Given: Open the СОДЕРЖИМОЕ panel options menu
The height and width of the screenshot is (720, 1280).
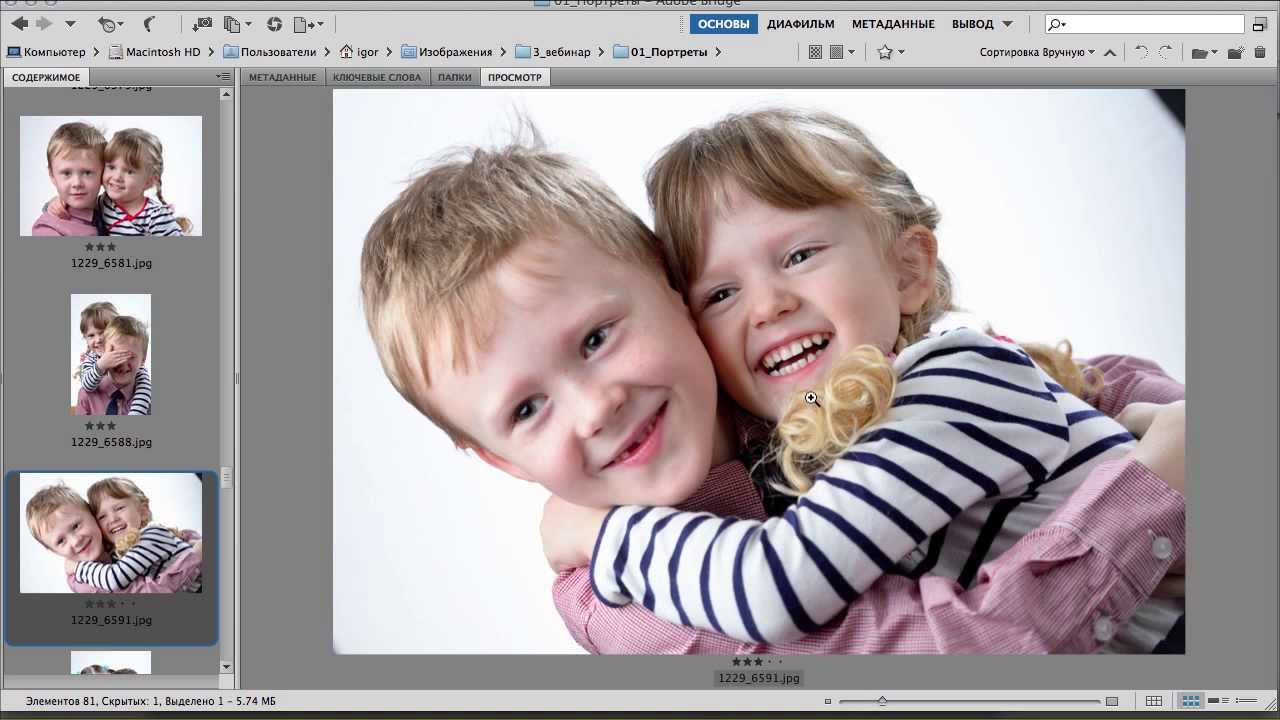Looking at the screenshot, I should [223, 77].
